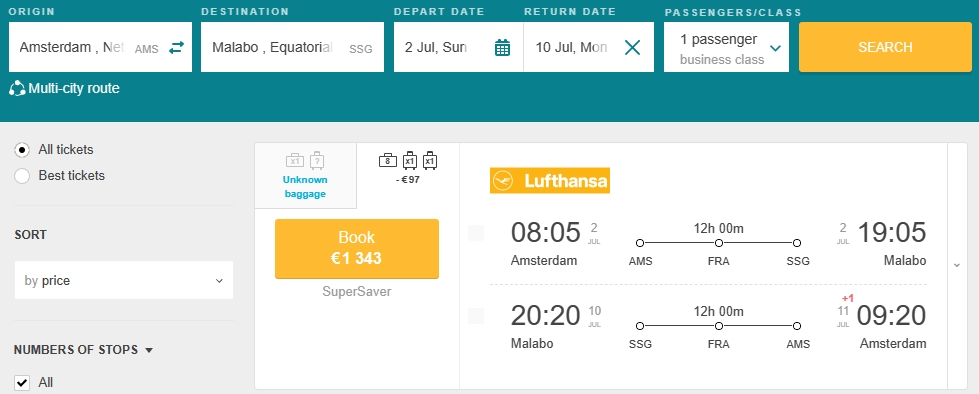Select the baggage-included tab costing €97
The width and height of the screenshot is (979, 394).
click(x=408, y=169)
